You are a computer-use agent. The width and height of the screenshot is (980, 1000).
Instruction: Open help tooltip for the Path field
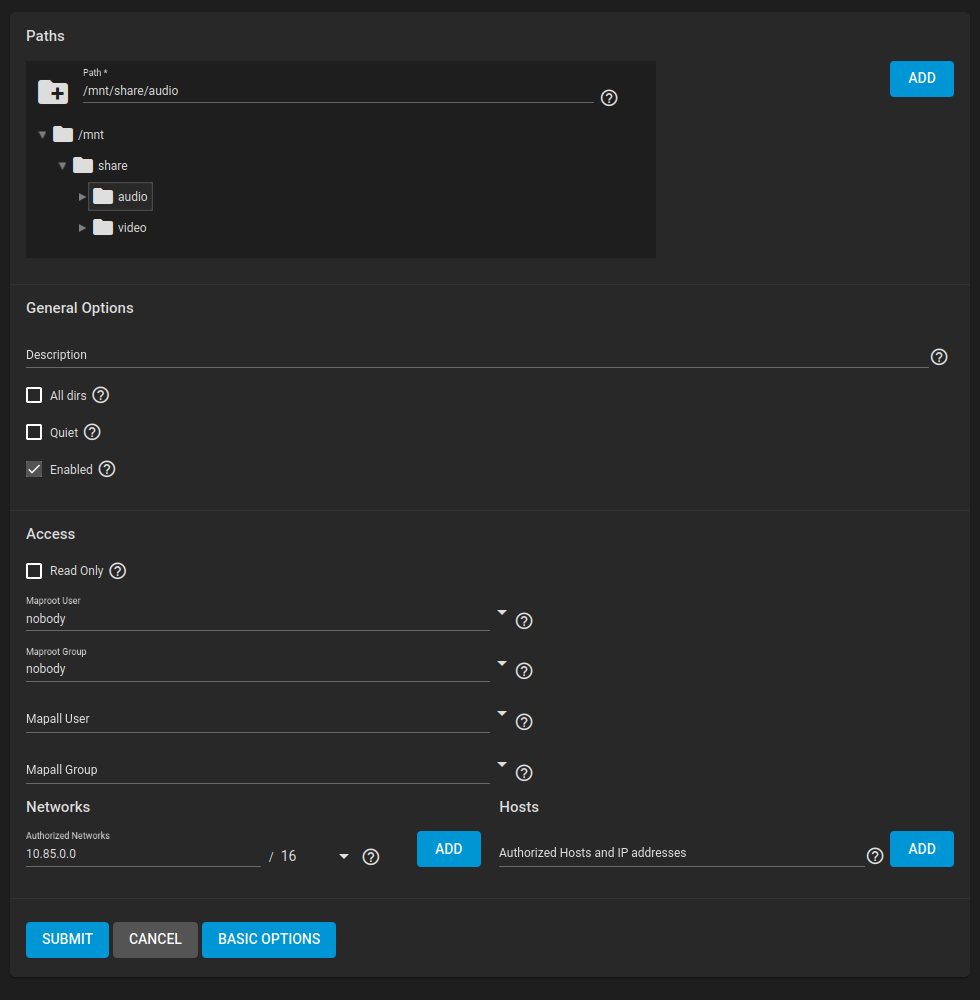[x=609, y=98]
